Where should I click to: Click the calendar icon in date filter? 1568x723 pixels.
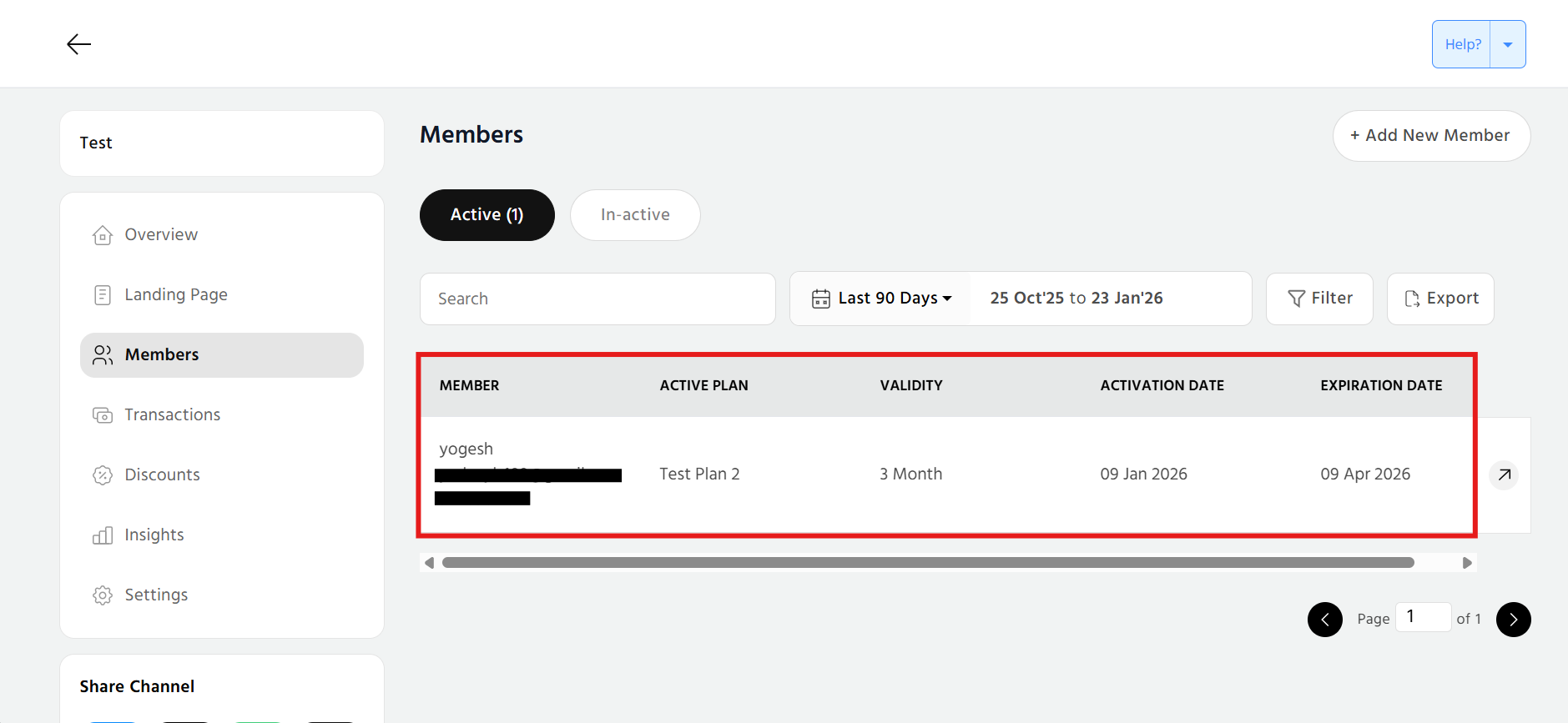[821, 299]
